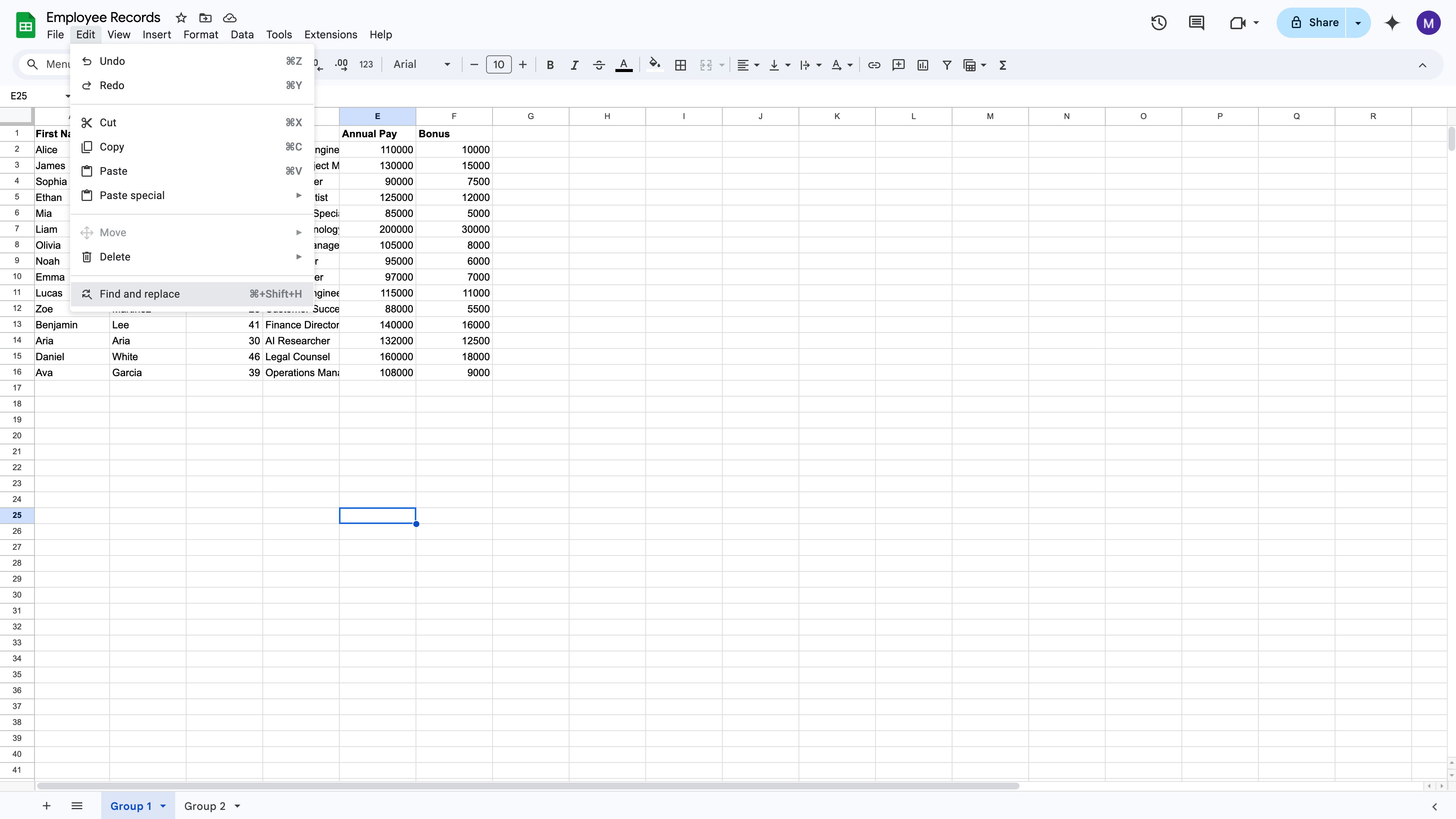Screen dimensions: 1456x819
Task: Click the insert chart icon
Action: click(x=923, y=65)
